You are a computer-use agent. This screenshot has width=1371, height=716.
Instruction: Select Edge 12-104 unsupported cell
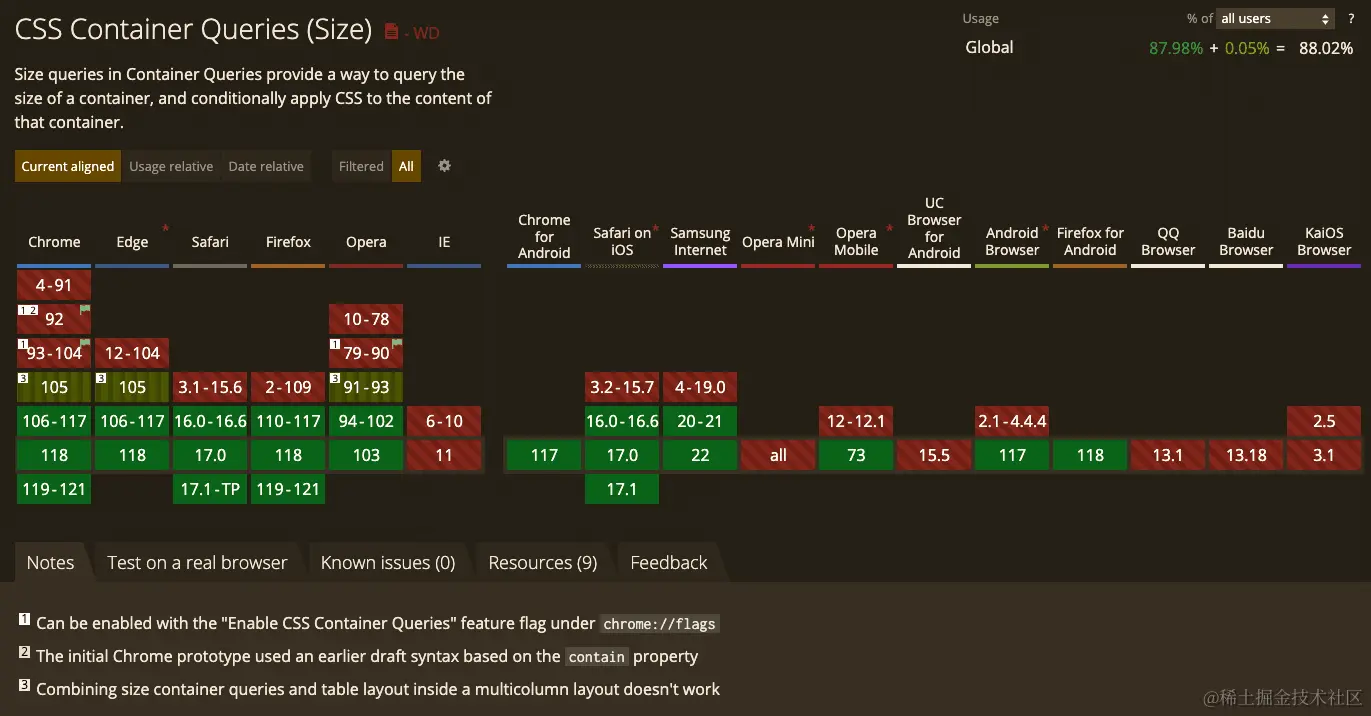click(132, 353)
